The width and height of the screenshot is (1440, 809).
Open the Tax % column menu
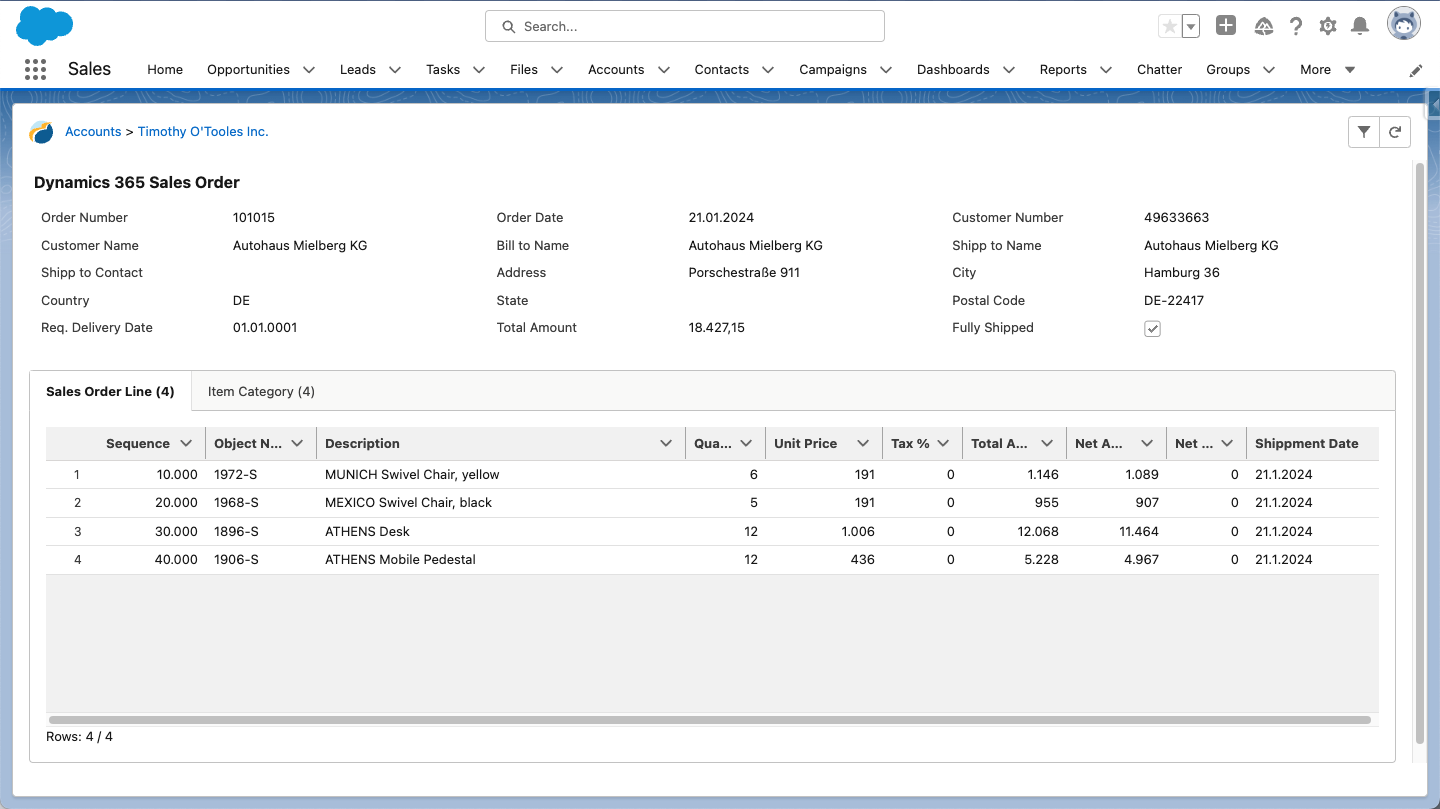click(943, 444)
